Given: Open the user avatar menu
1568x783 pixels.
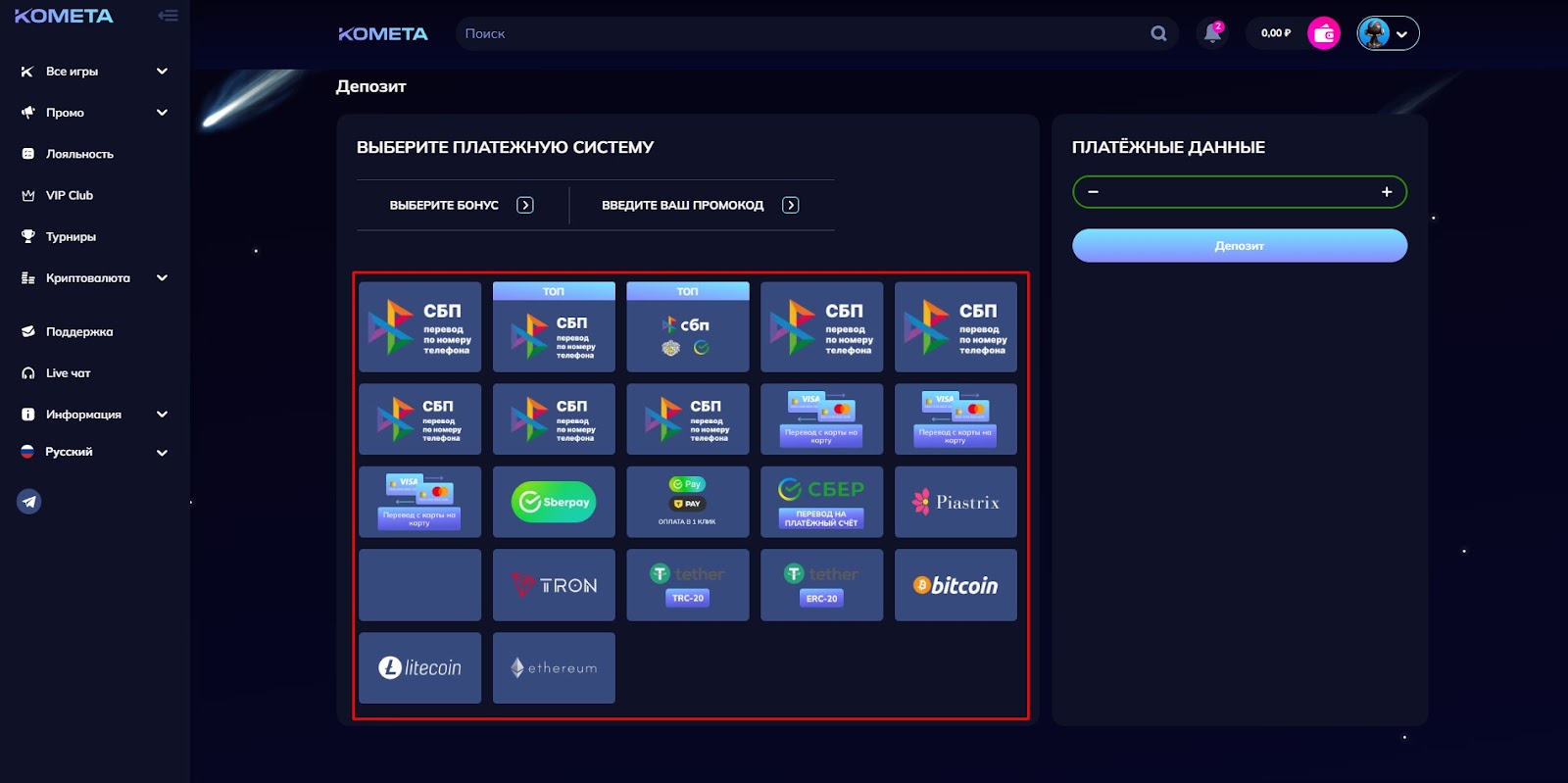Looking at the screenshot, I should pyautogui.click(x=1388, y=33).
